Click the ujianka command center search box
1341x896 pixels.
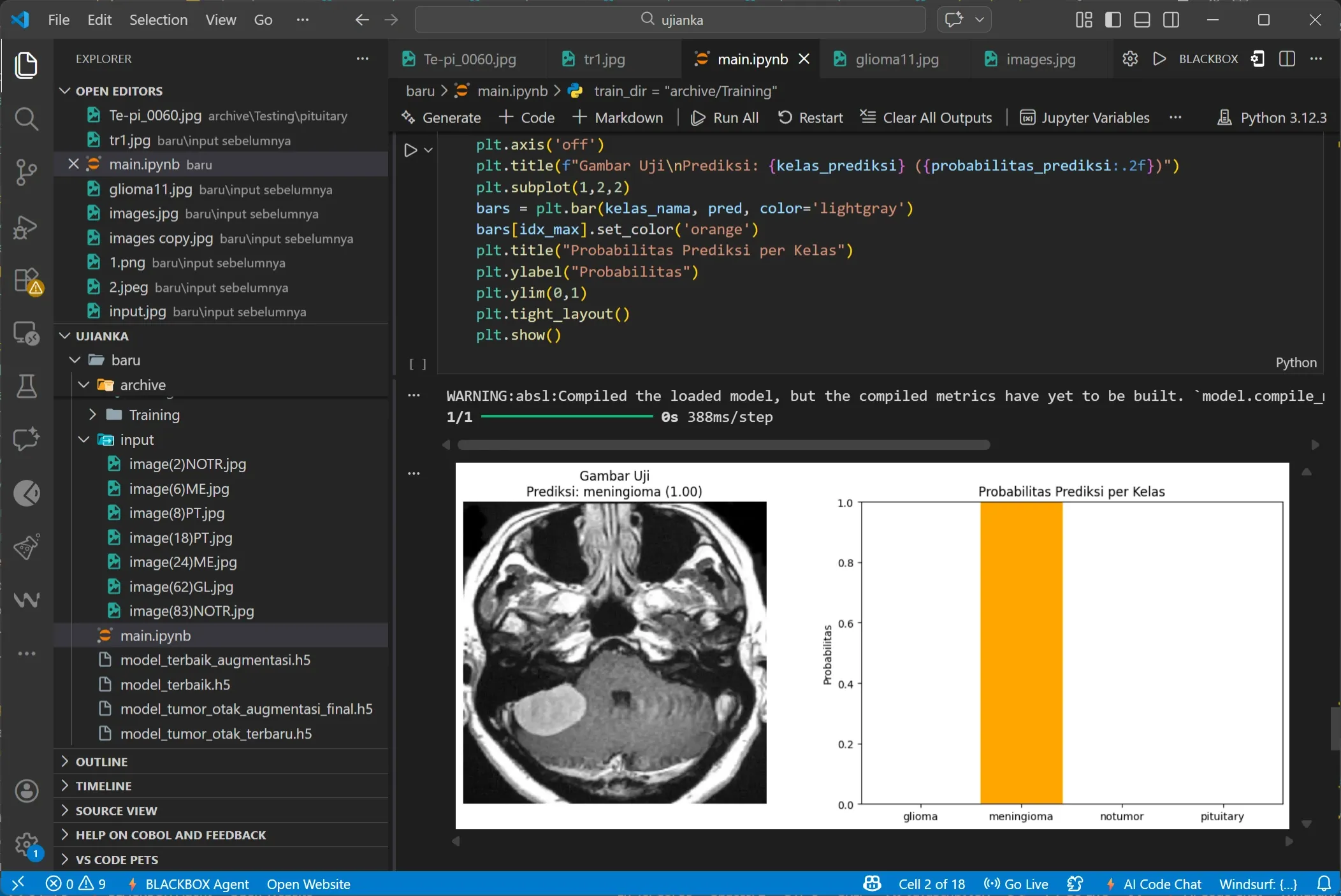(670, 20)
